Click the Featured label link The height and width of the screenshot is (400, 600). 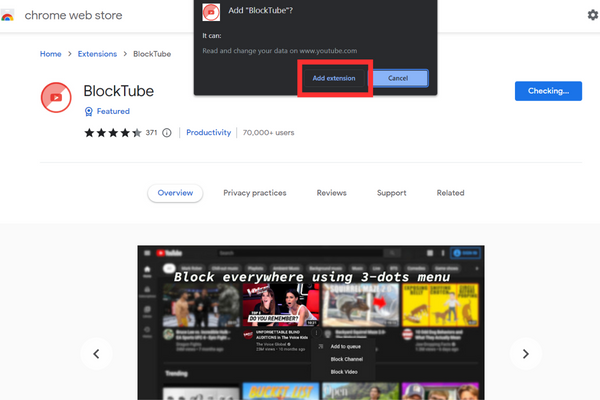(x=113, y=111)
